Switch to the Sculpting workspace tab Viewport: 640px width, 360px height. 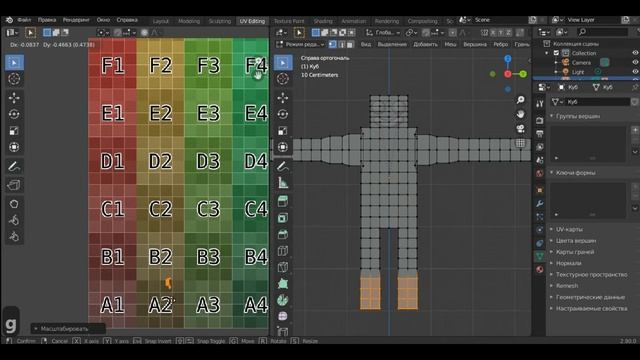[220, 21]
